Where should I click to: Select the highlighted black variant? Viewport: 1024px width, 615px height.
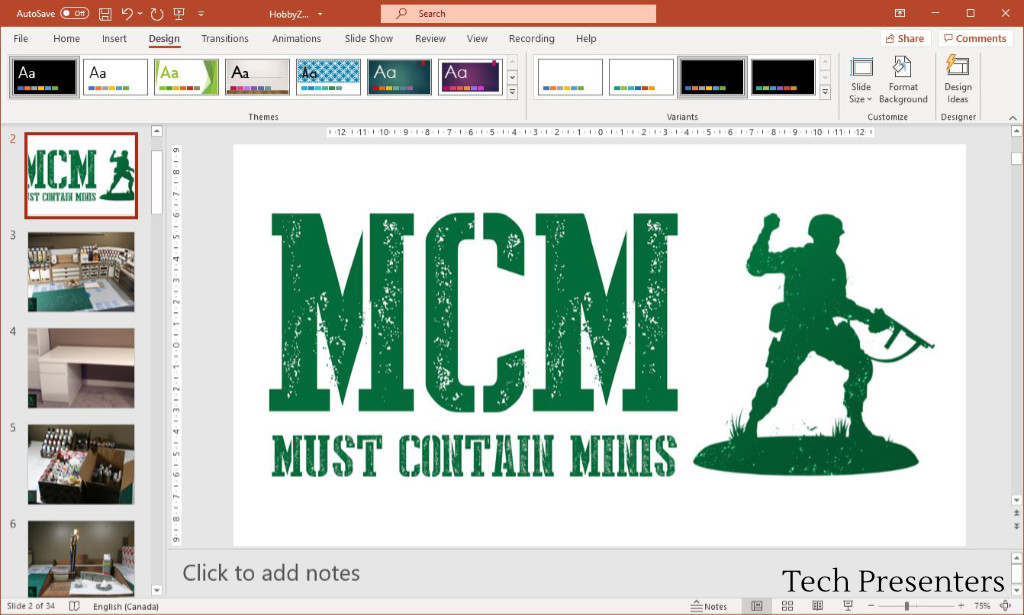click(x=712, y=77)
